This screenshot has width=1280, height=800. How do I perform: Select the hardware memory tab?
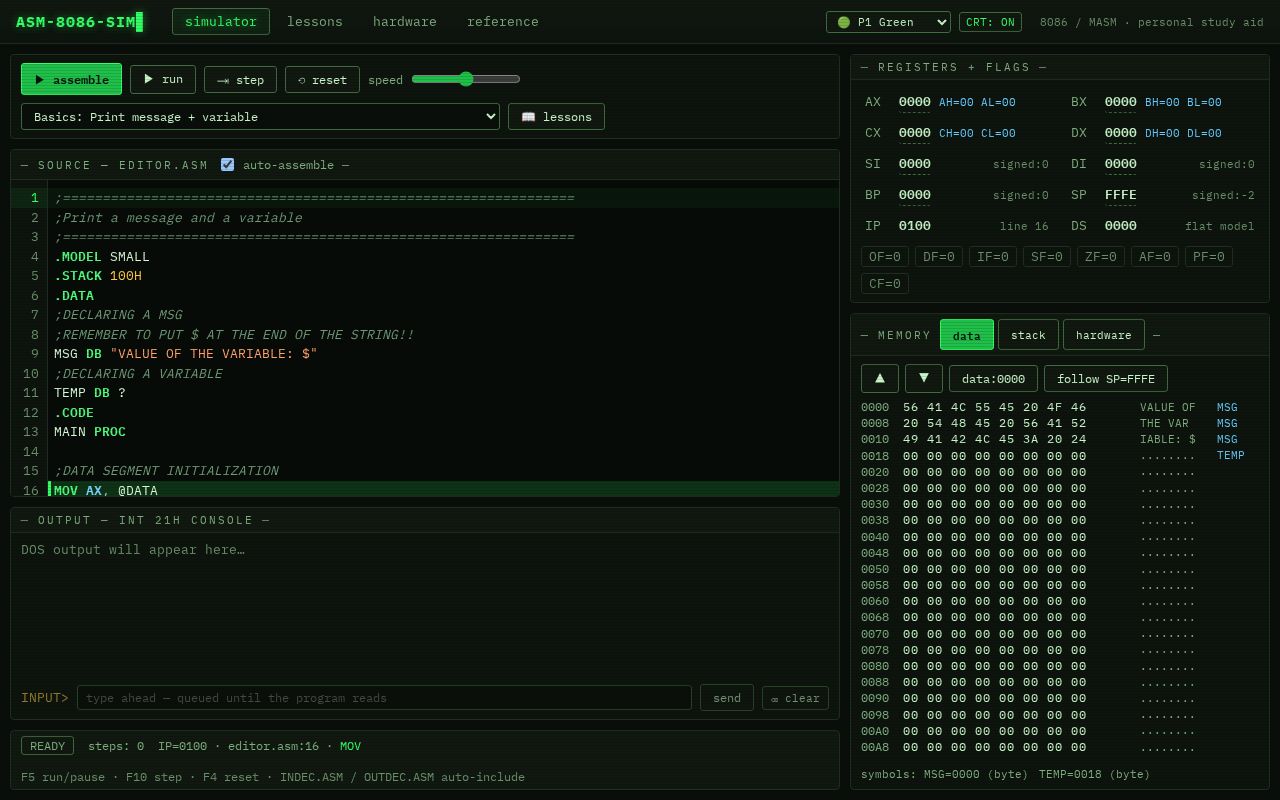coord(1104,335)
